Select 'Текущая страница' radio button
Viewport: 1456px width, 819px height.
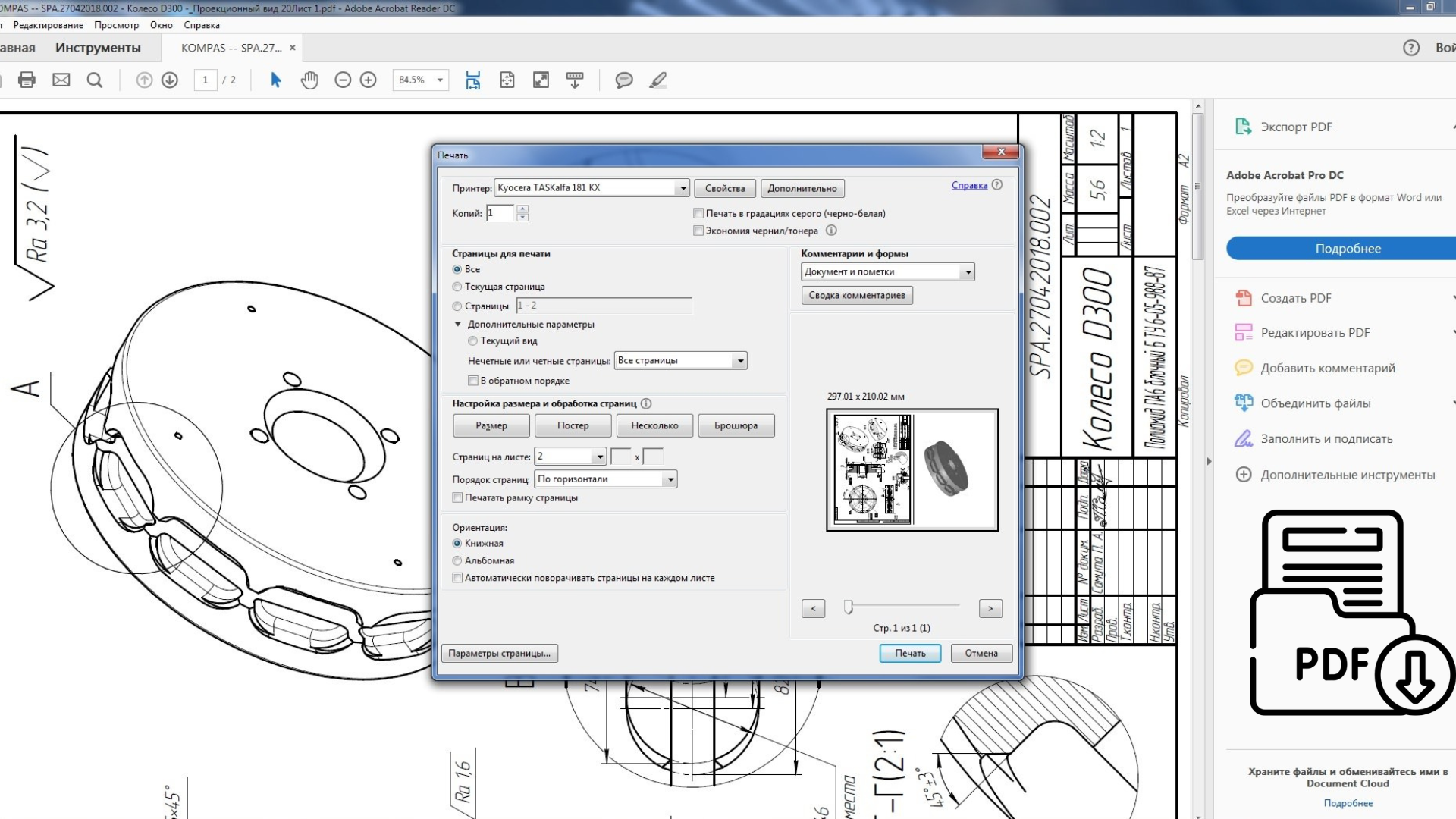tap(457, 287)
